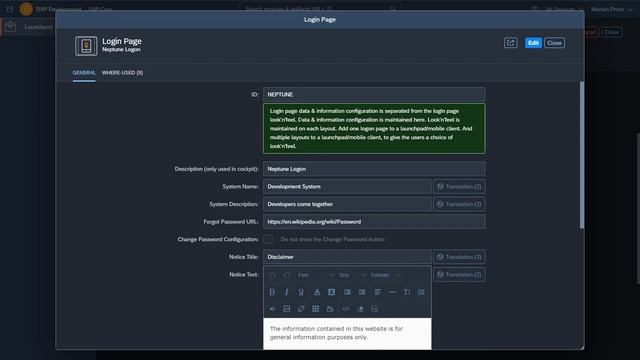Undo the last edit in Notice Text
Screen dimensions: 640x360
[272, 275]
